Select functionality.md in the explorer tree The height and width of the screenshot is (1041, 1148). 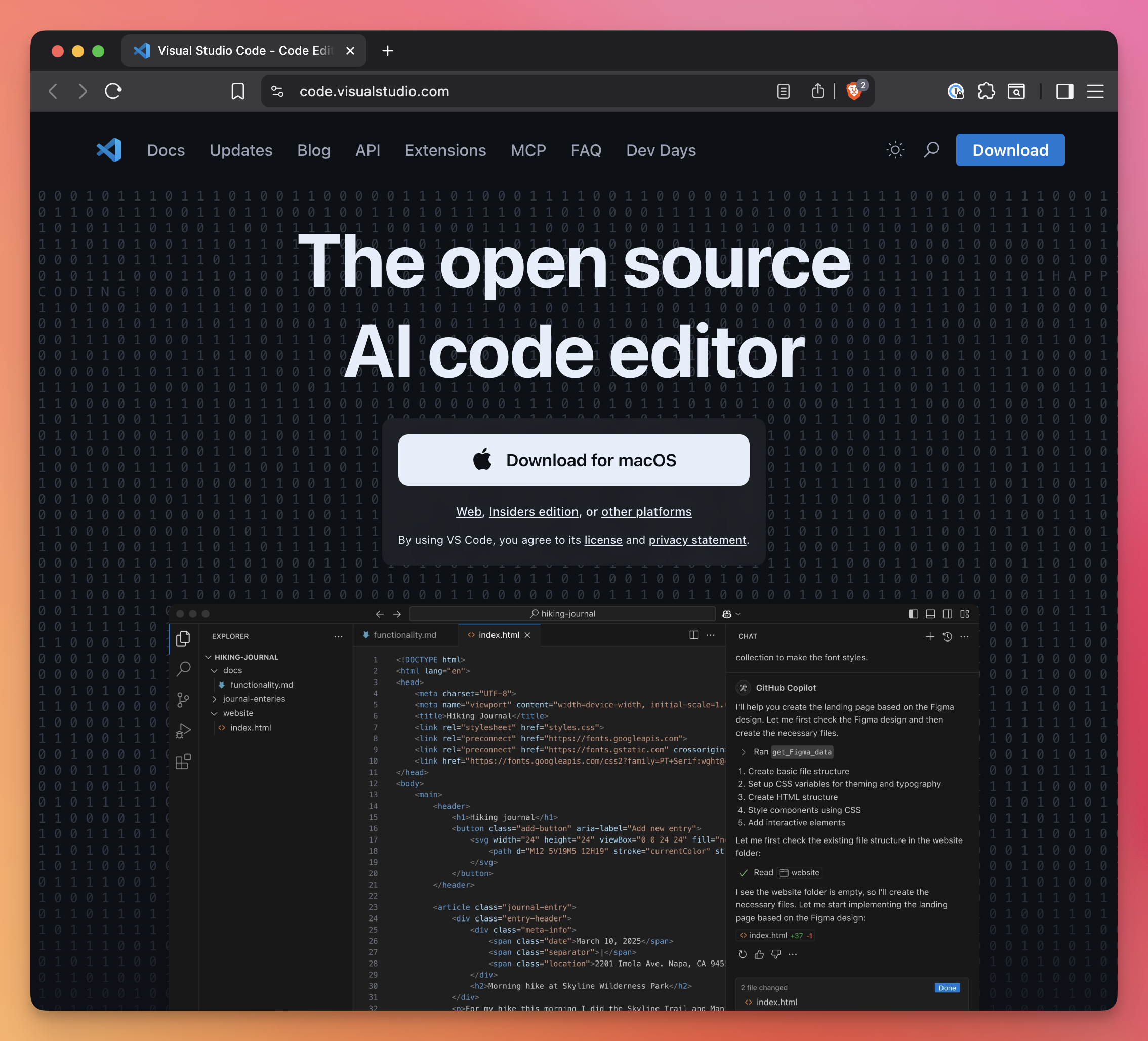pyautogui.click(x=261, y=685)
